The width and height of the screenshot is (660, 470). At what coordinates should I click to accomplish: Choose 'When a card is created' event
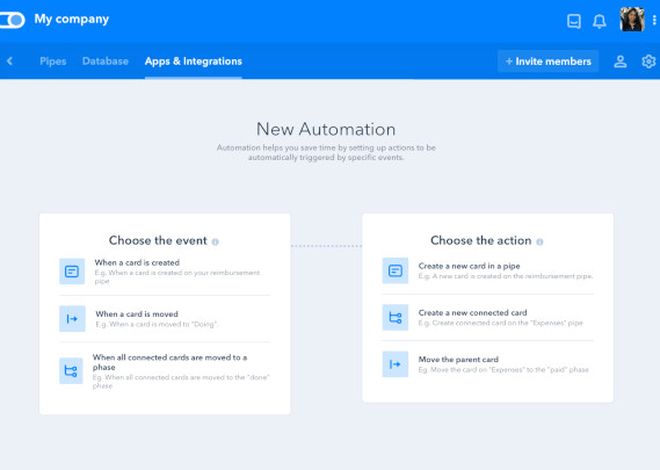[x=165, y=271]
